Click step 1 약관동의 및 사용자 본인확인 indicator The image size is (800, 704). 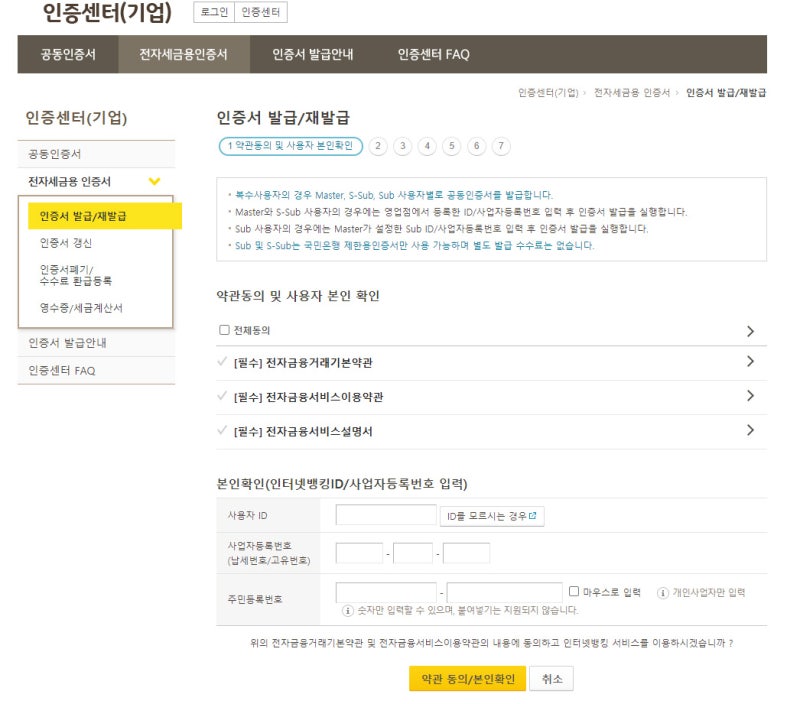[291, 146]
